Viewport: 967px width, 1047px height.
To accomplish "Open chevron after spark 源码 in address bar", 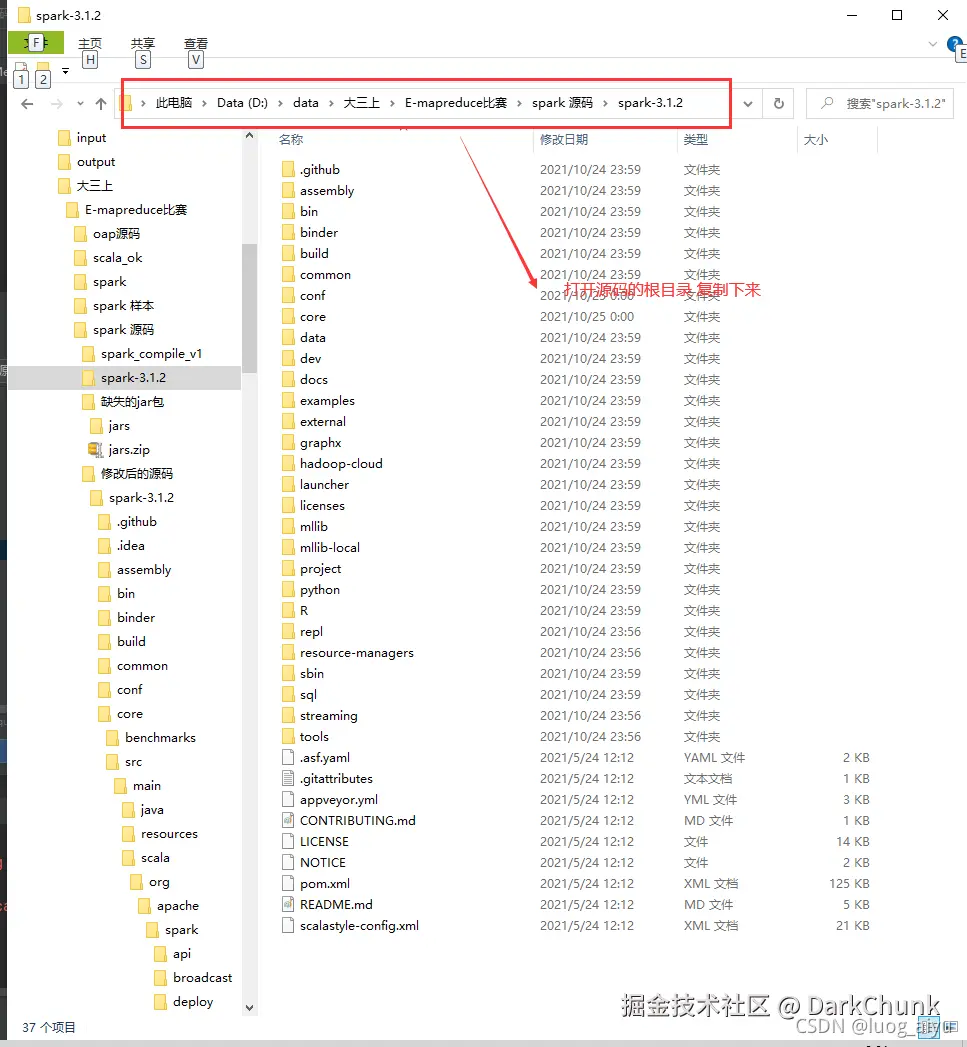I will coord(605,103).
